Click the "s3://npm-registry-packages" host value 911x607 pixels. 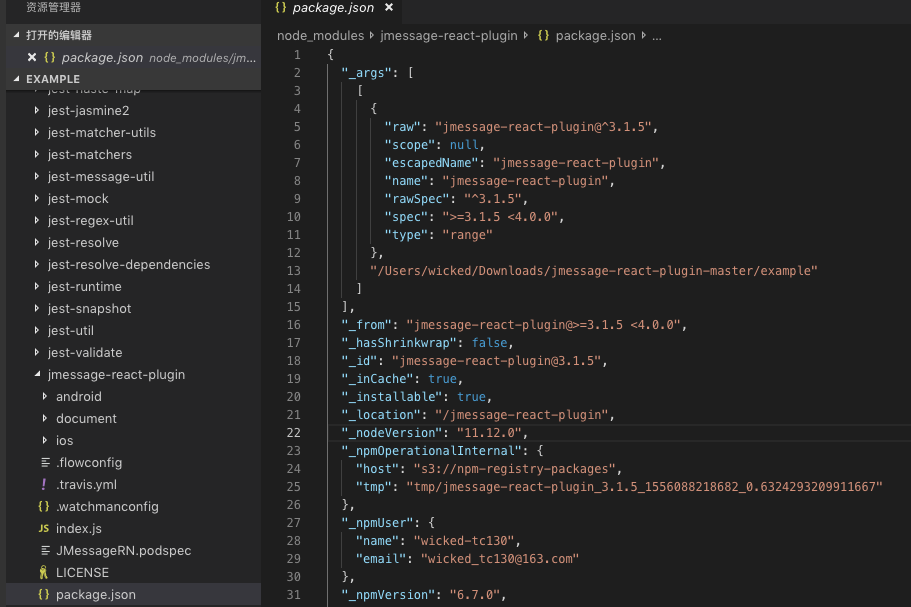(x=514, y=469)
